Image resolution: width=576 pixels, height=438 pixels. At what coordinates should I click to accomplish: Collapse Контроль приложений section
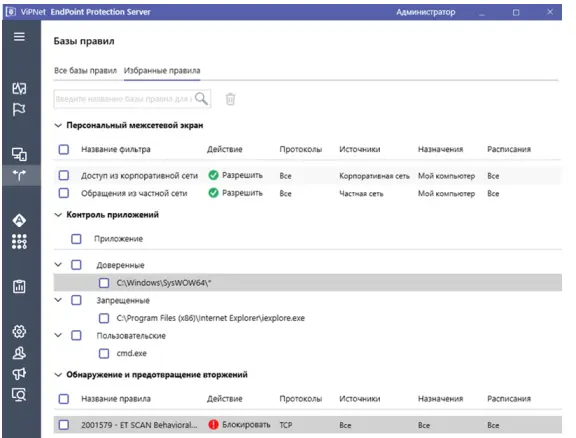click(x=58, y=215)
